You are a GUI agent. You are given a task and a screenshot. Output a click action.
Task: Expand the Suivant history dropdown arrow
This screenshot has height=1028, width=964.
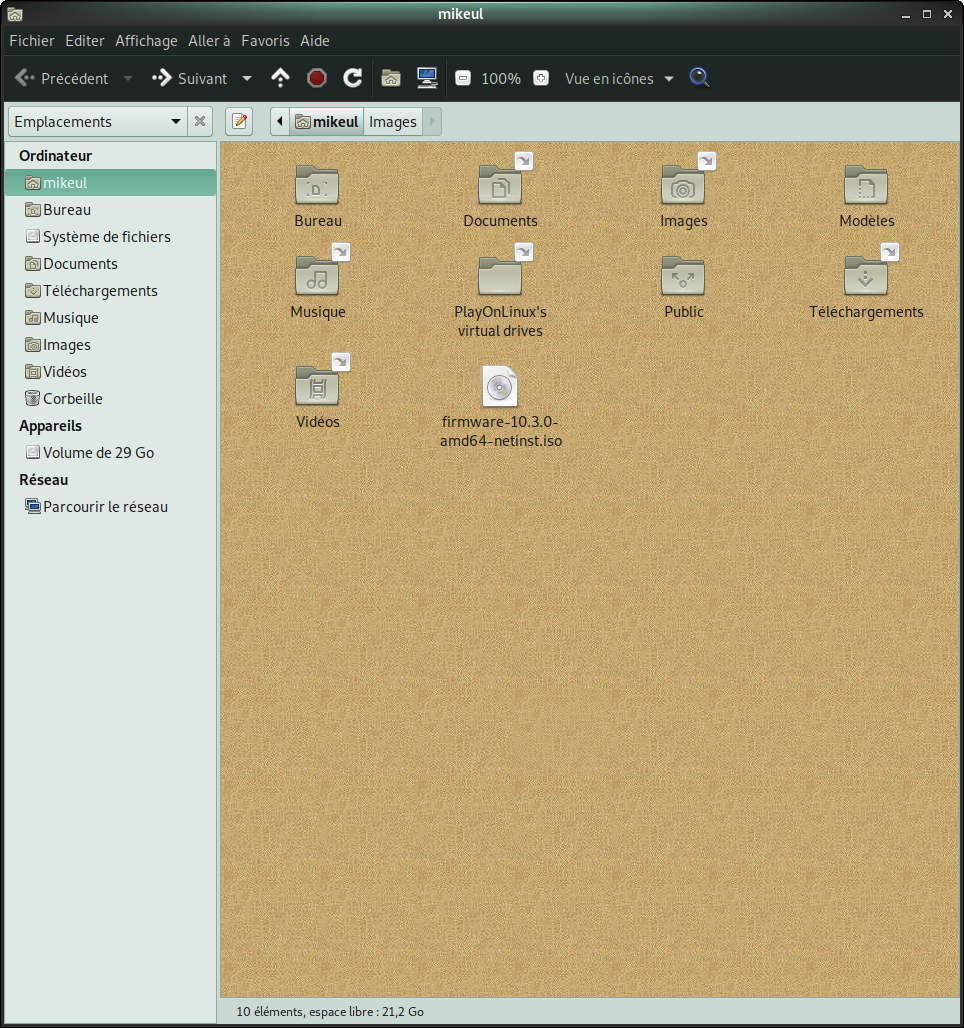[247, 79]
